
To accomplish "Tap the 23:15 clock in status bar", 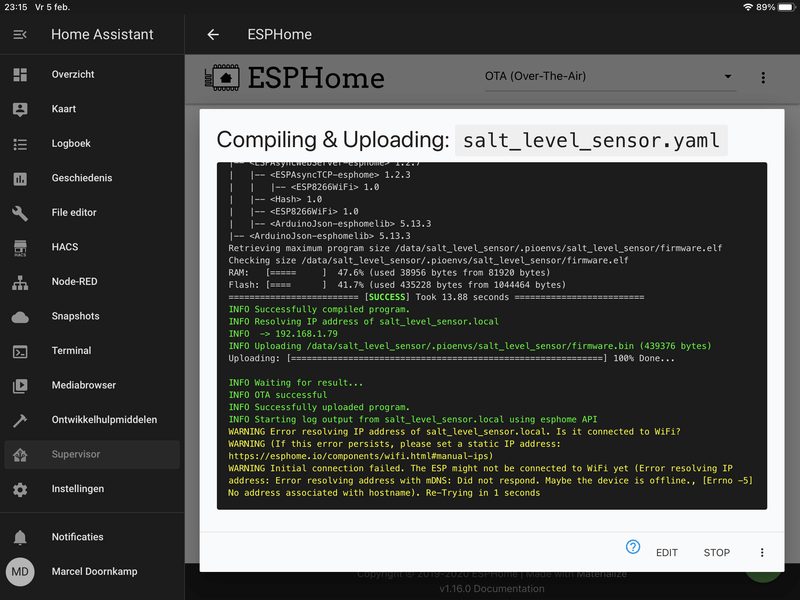I will coord(16,7).
